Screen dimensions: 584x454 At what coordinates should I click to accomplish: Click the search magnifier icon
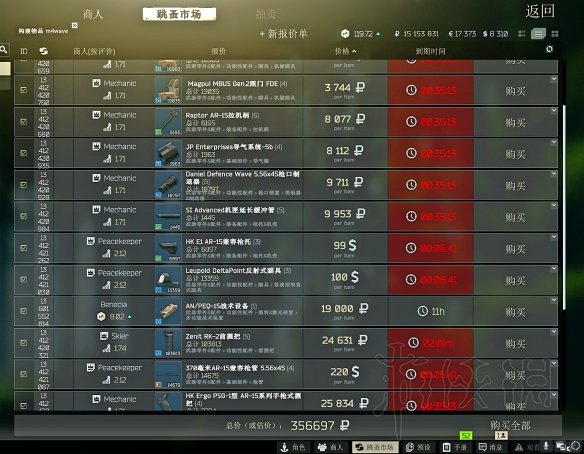pyautogui.click(x=4, y=49)
